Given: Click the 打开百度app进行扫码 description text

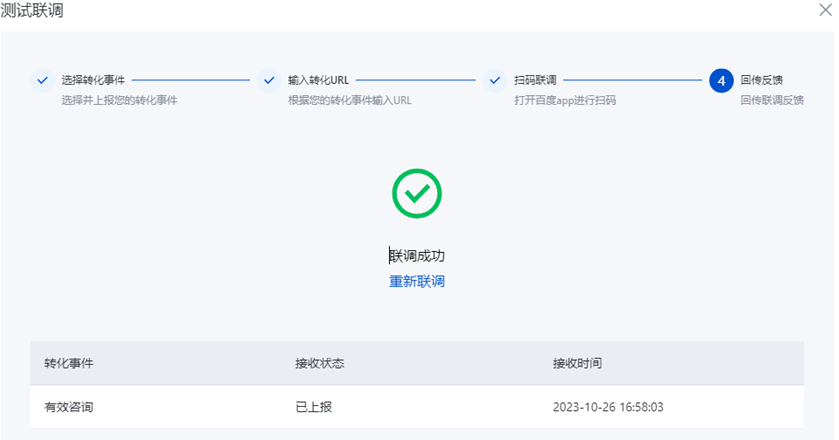Looking at the screenshot, I should [565, 100].
